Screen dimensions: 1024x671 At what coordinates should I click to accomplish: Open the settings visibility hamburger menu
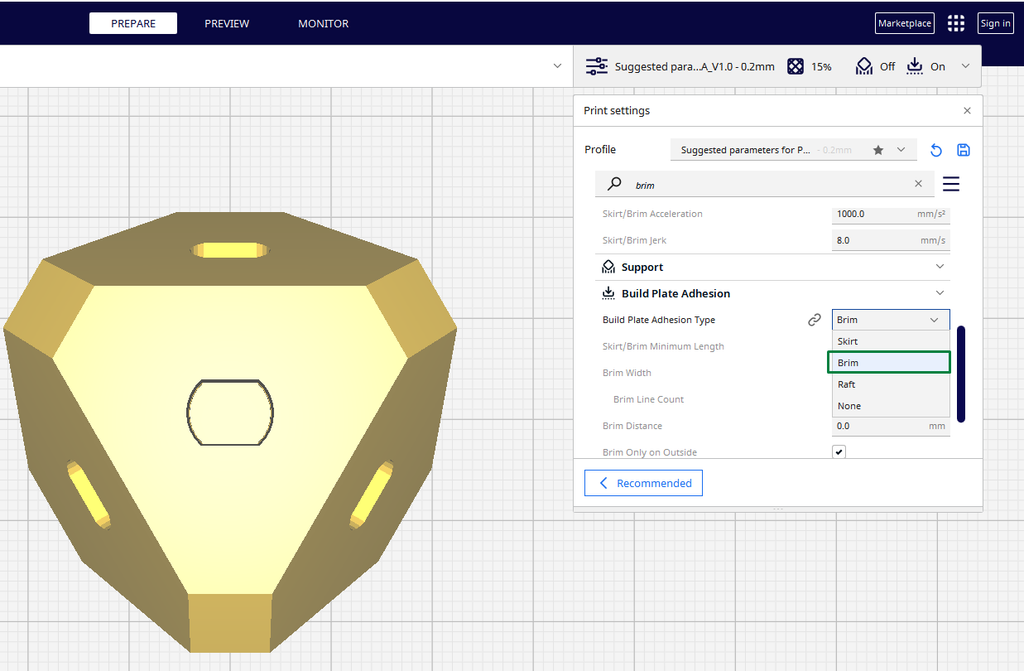coord(951,184)
